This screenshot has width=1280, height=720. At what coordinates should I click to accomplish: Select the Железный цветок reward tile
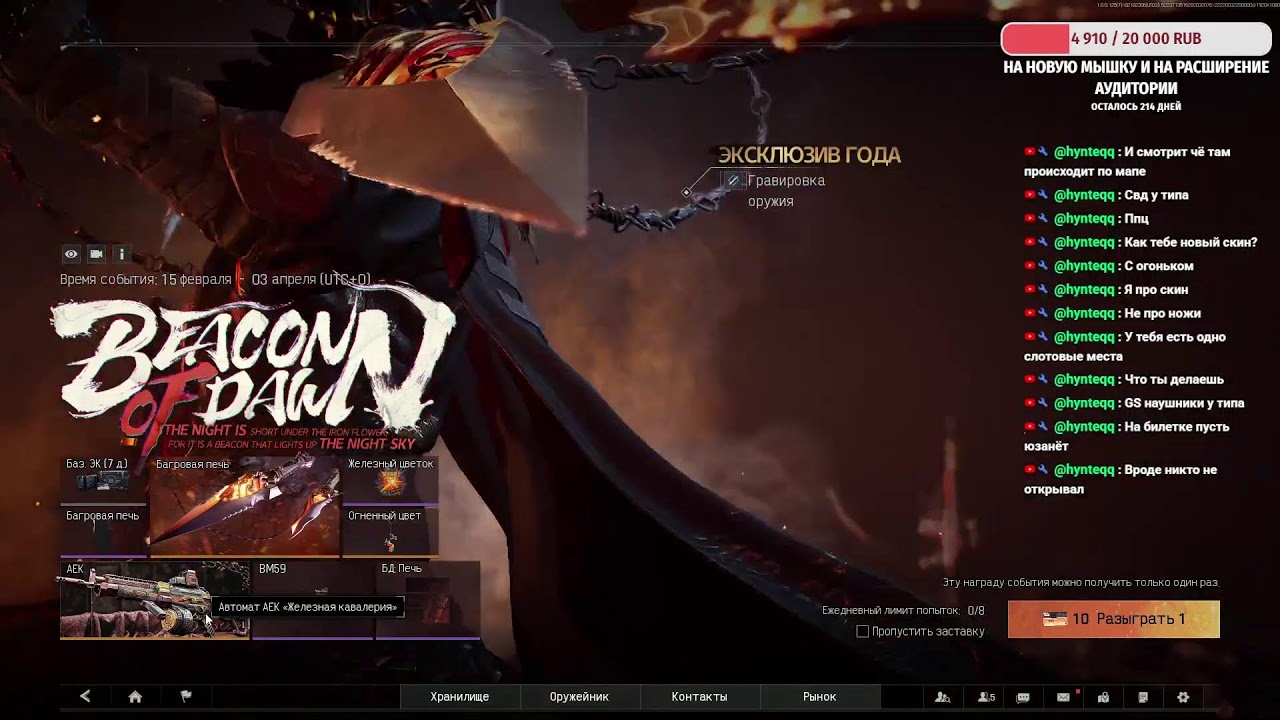tap(390, 480)
